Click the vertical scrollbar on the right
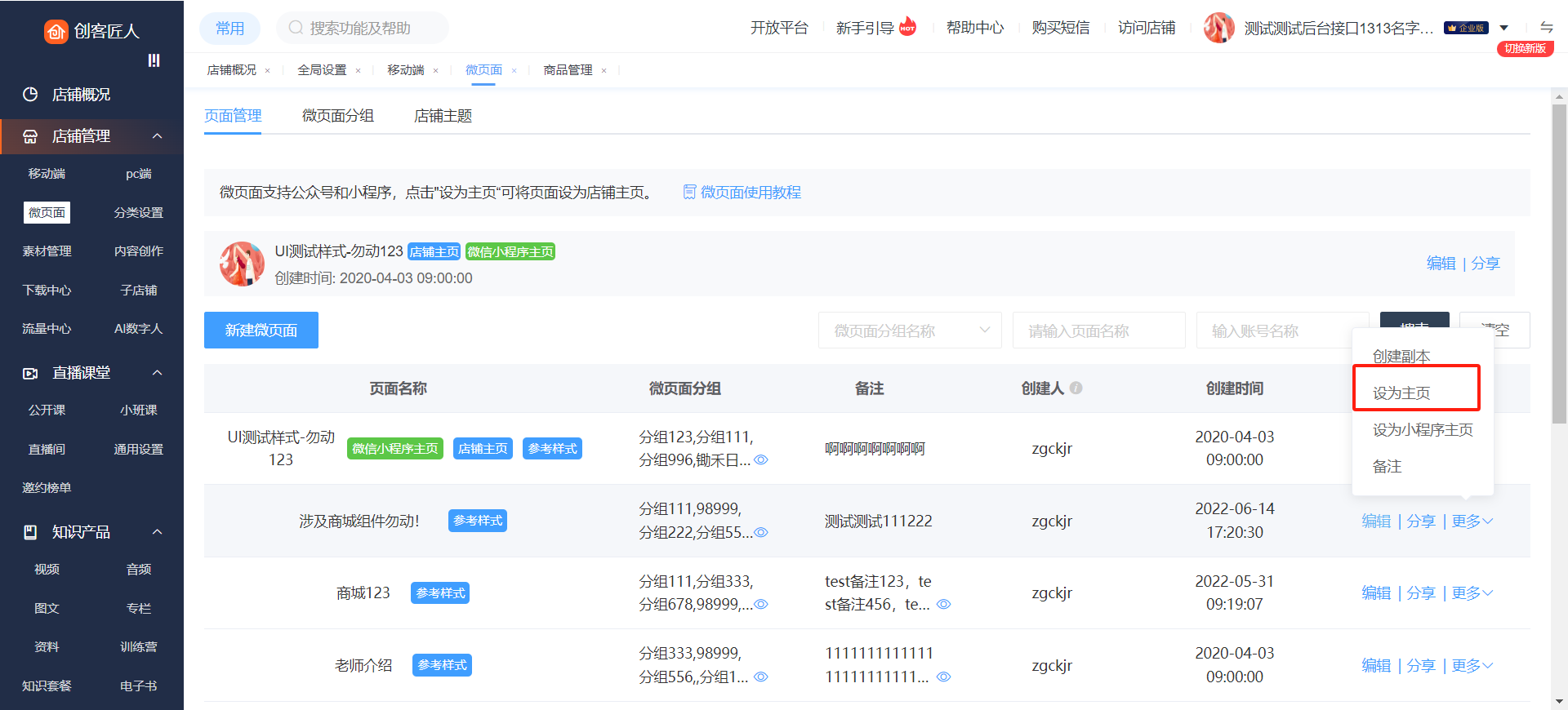Viewport: 1568px width, 710px height. (x=1559, y=261)
